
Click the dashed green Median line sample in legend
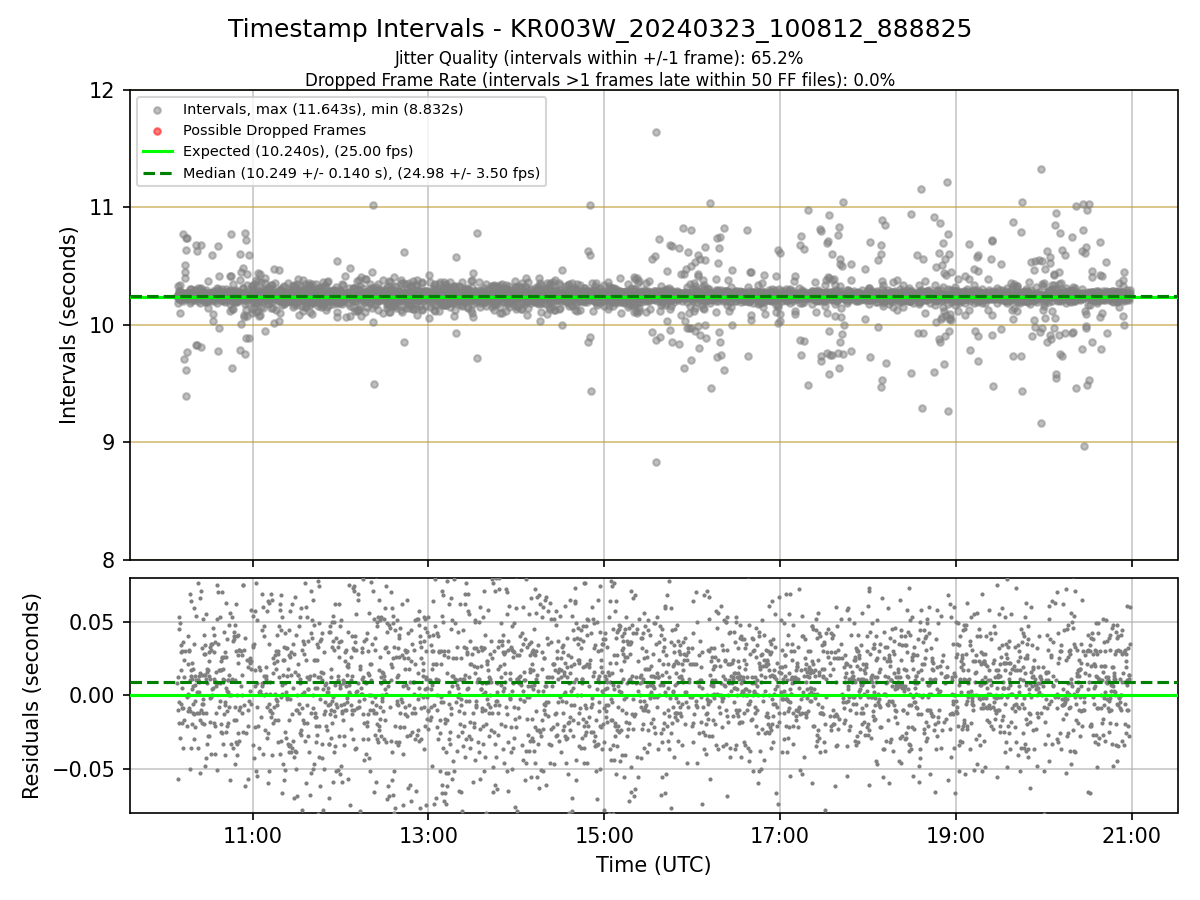point(157,173)
